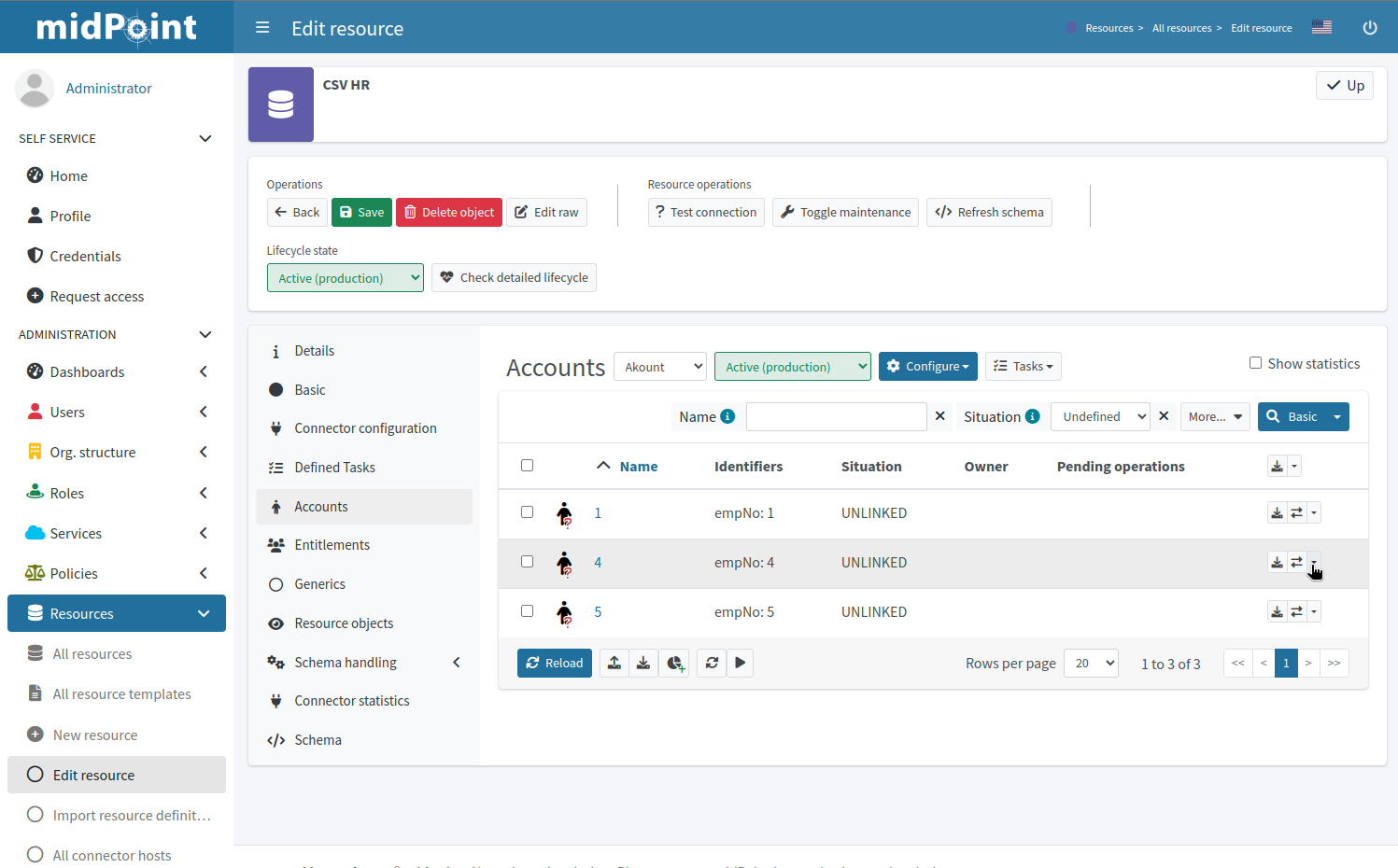The width and height of the screenshot is (1398, 868).
Task: Open the Akount object type dropdown
Action: (660, 367)
